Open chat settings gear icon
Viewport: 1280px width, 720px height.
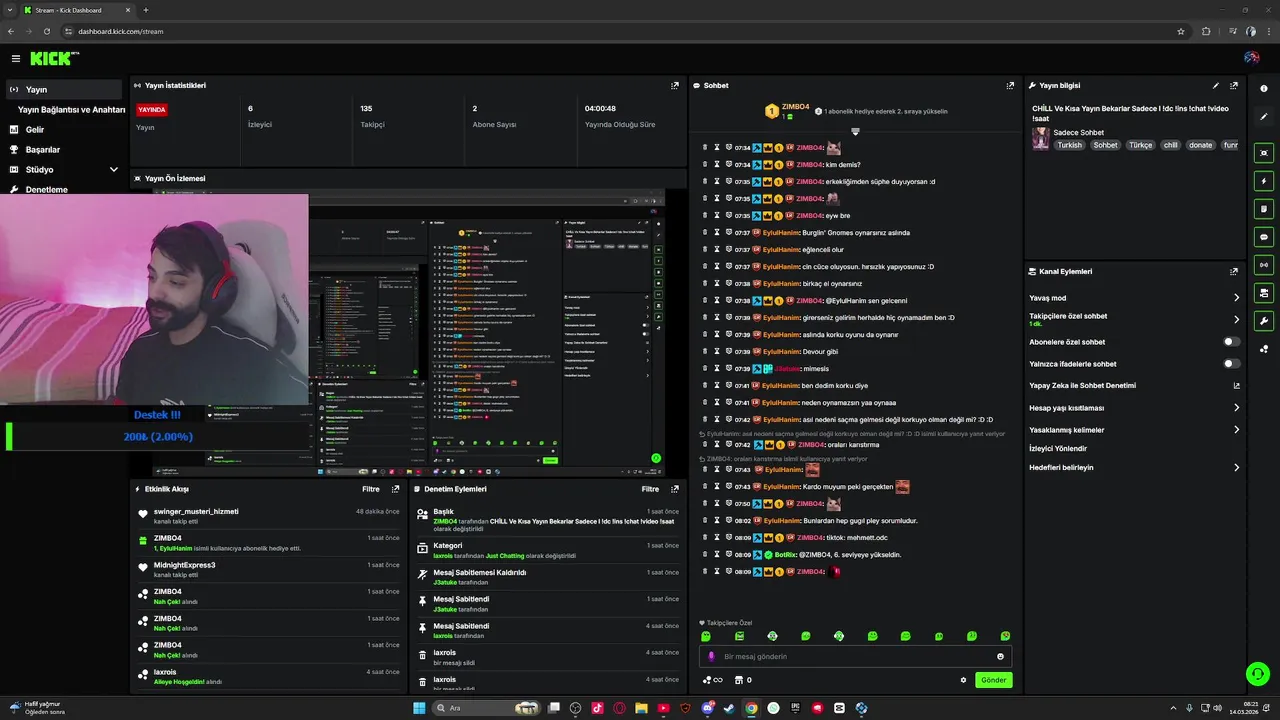point(964,680)
